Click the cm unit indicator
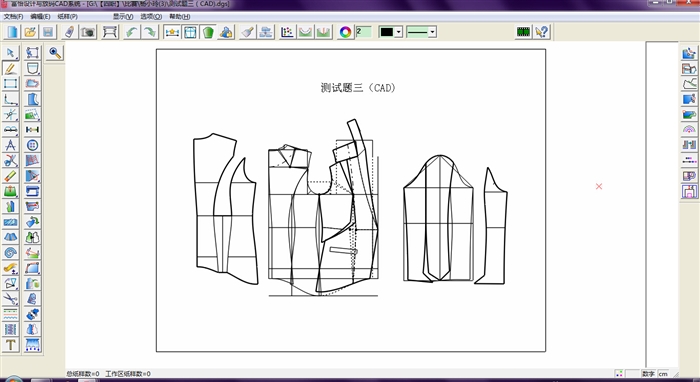The width and height of the screenshot is (700, 382). click(663, 374)
